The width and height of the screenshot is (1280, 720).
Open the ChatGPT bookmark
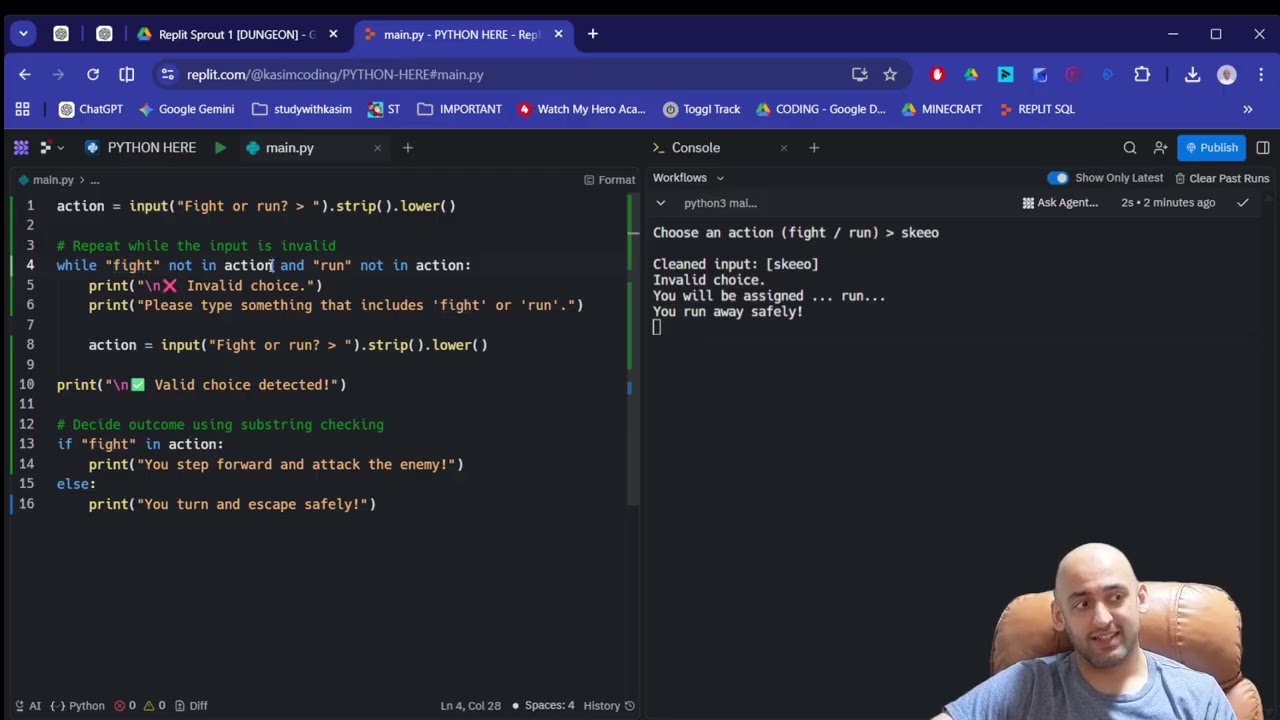point(91,109)
